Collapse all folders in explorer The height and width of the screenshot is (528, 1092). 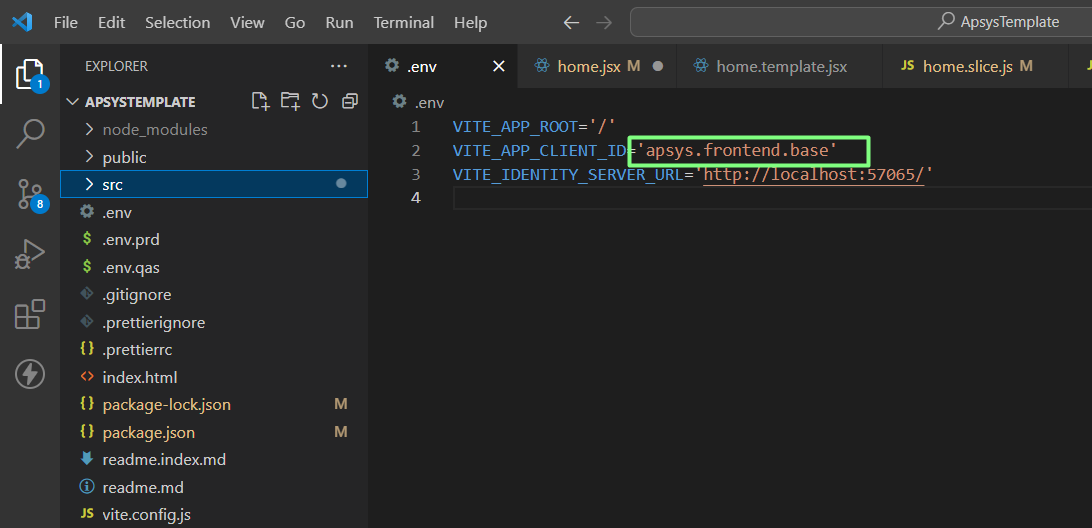point(349,101)
